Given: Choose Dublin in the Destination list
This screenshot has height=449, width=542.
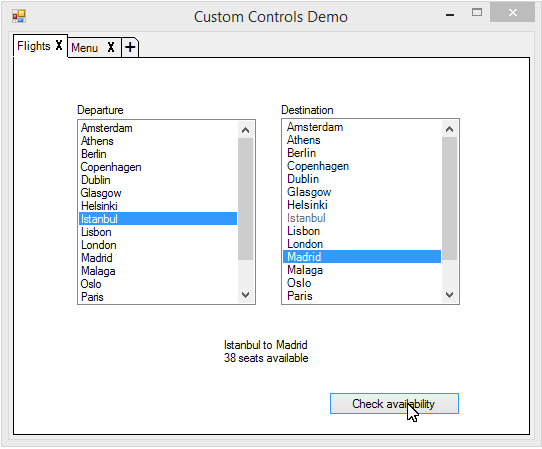Looking at the screenshot, I should tap(362, 179).
